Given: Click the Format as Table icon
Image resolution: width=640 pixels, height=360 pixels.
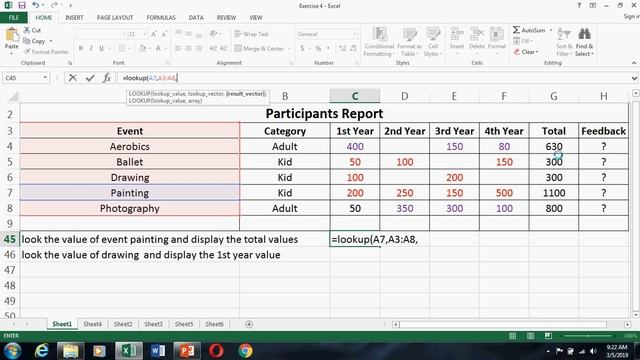Looking at the screenshot, I should tap(409, 34).
